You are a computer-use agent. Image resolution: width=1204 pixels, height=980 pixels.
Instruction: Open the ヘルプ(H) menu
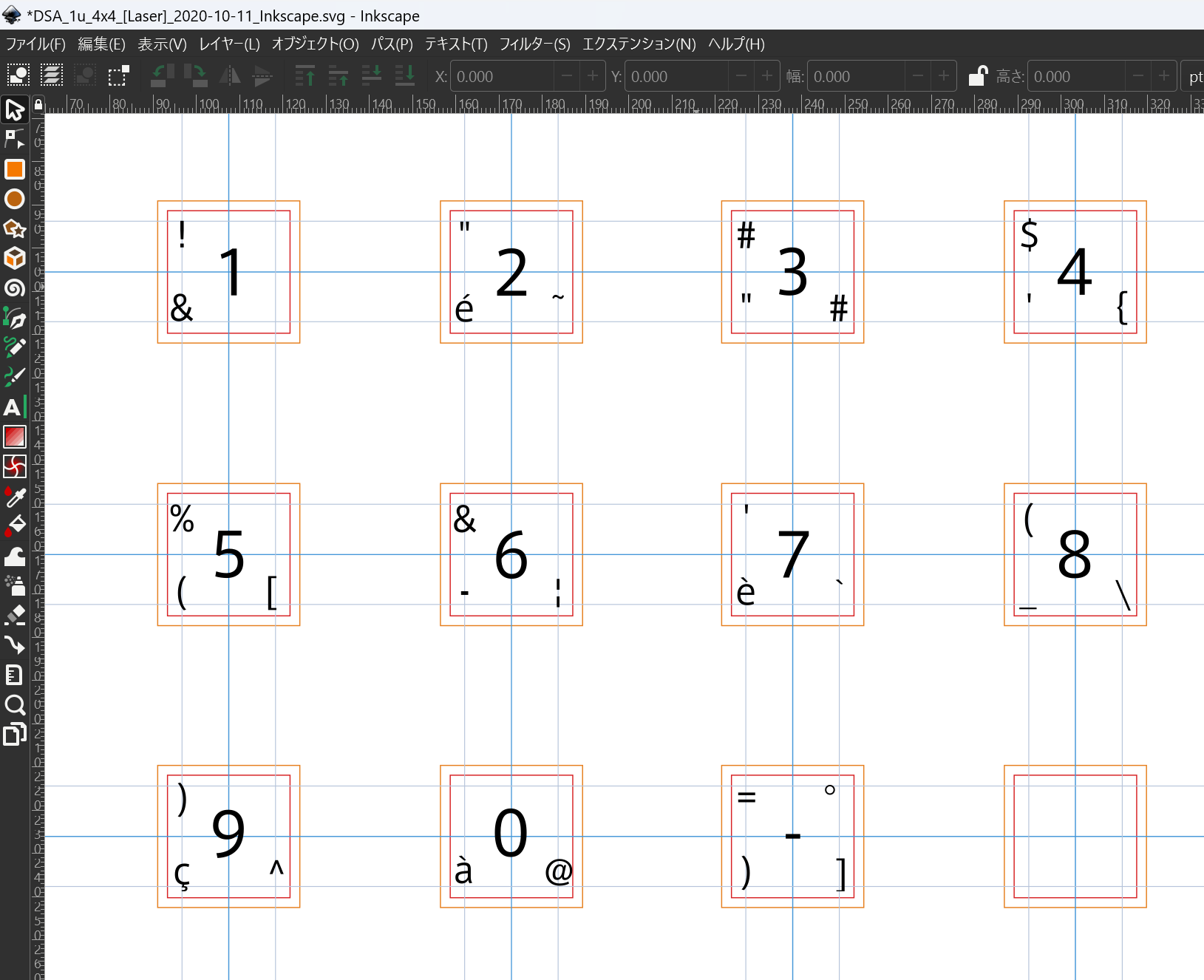736,44
